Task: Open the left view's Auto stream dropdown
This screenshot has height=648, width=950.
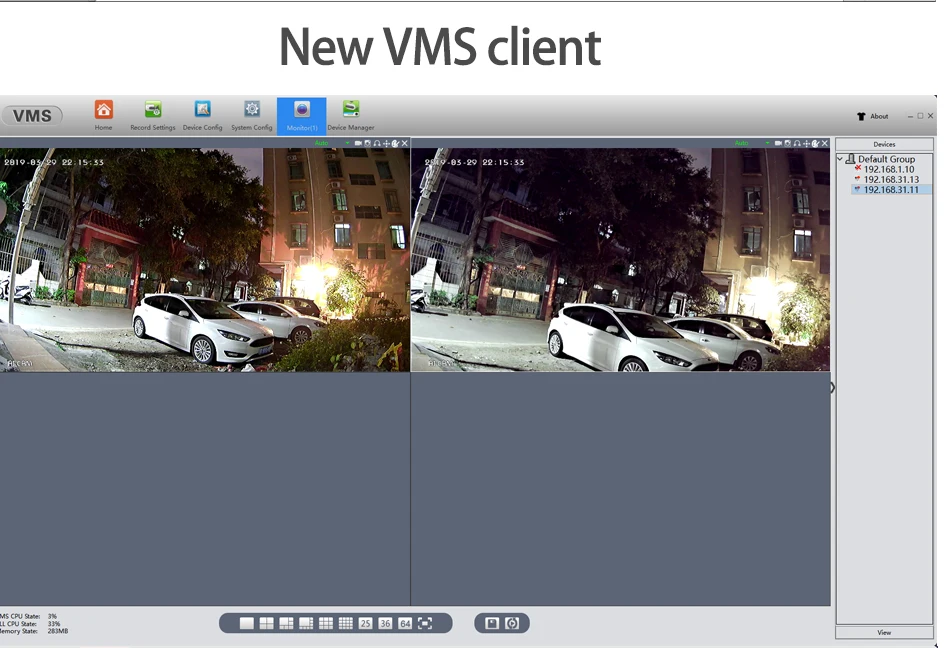Action: 347,144
